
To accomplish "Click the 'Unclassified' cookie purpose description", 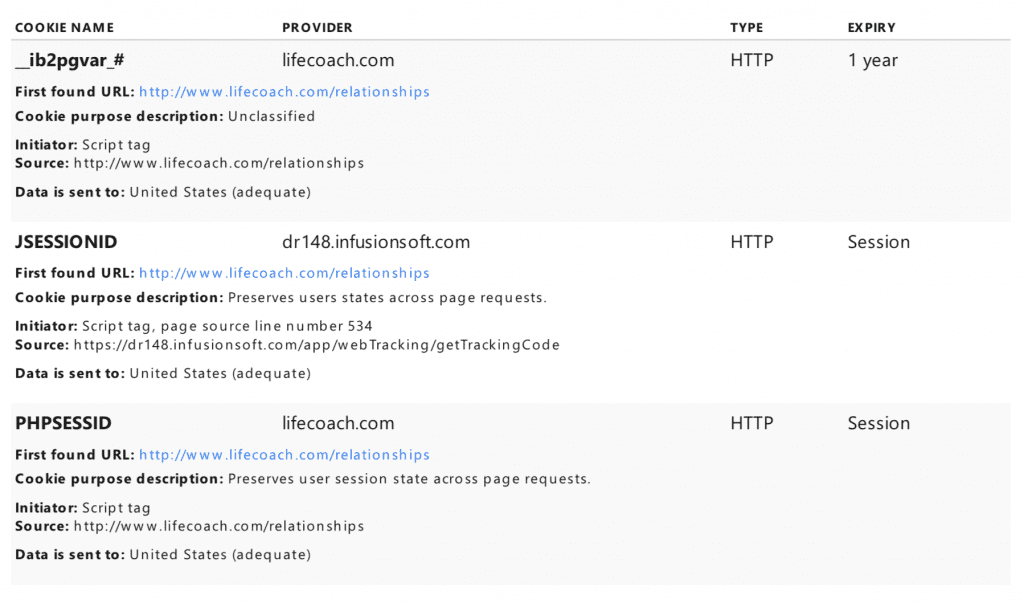I will [x=271, y=116].
